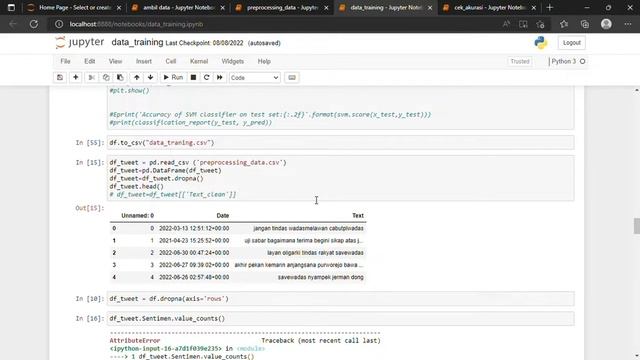Open the cell type Code dropdown
This screenshot has height=360, width=640.
(254, 78)
